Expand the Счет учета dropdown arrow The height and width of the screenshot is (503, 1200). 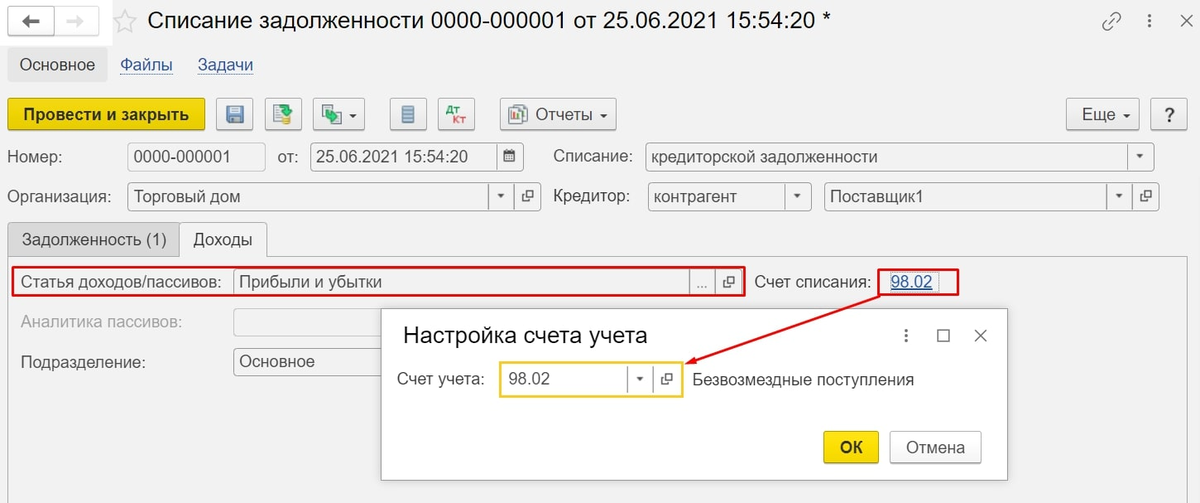pos(640,380)
